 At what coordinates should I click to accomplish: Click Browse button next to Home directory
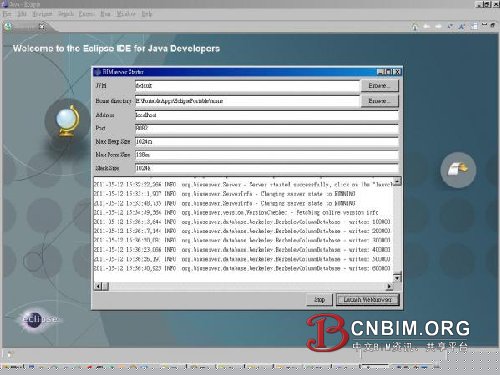click(379, 101)
